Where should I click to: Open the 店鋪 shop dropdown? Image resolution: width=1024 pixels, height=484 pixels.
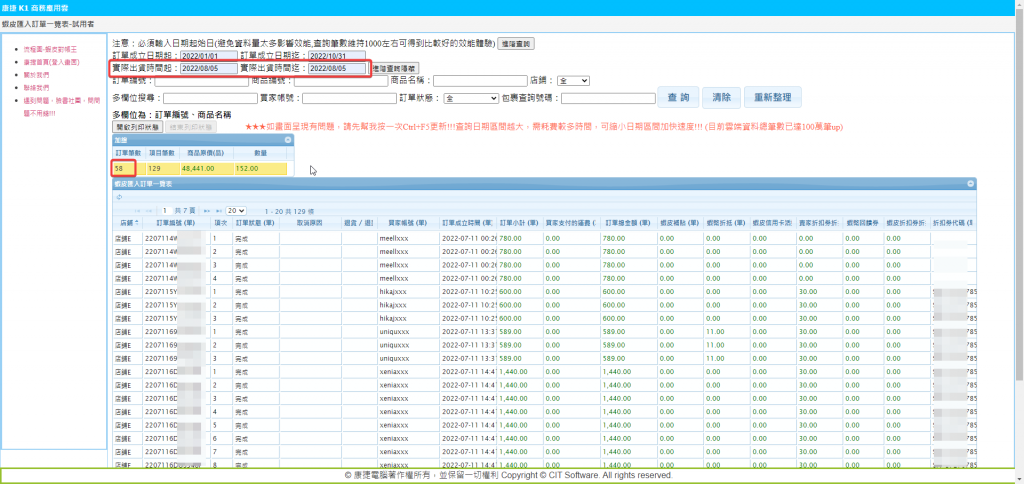[575, 81]
